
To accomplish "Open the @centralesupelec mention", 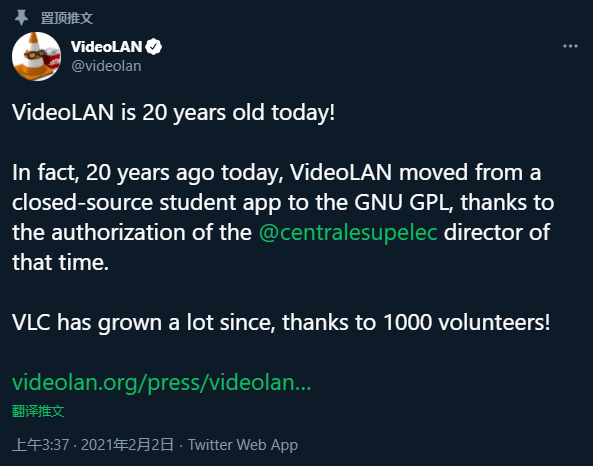I will pyautogui.click(x=348, y=232).
